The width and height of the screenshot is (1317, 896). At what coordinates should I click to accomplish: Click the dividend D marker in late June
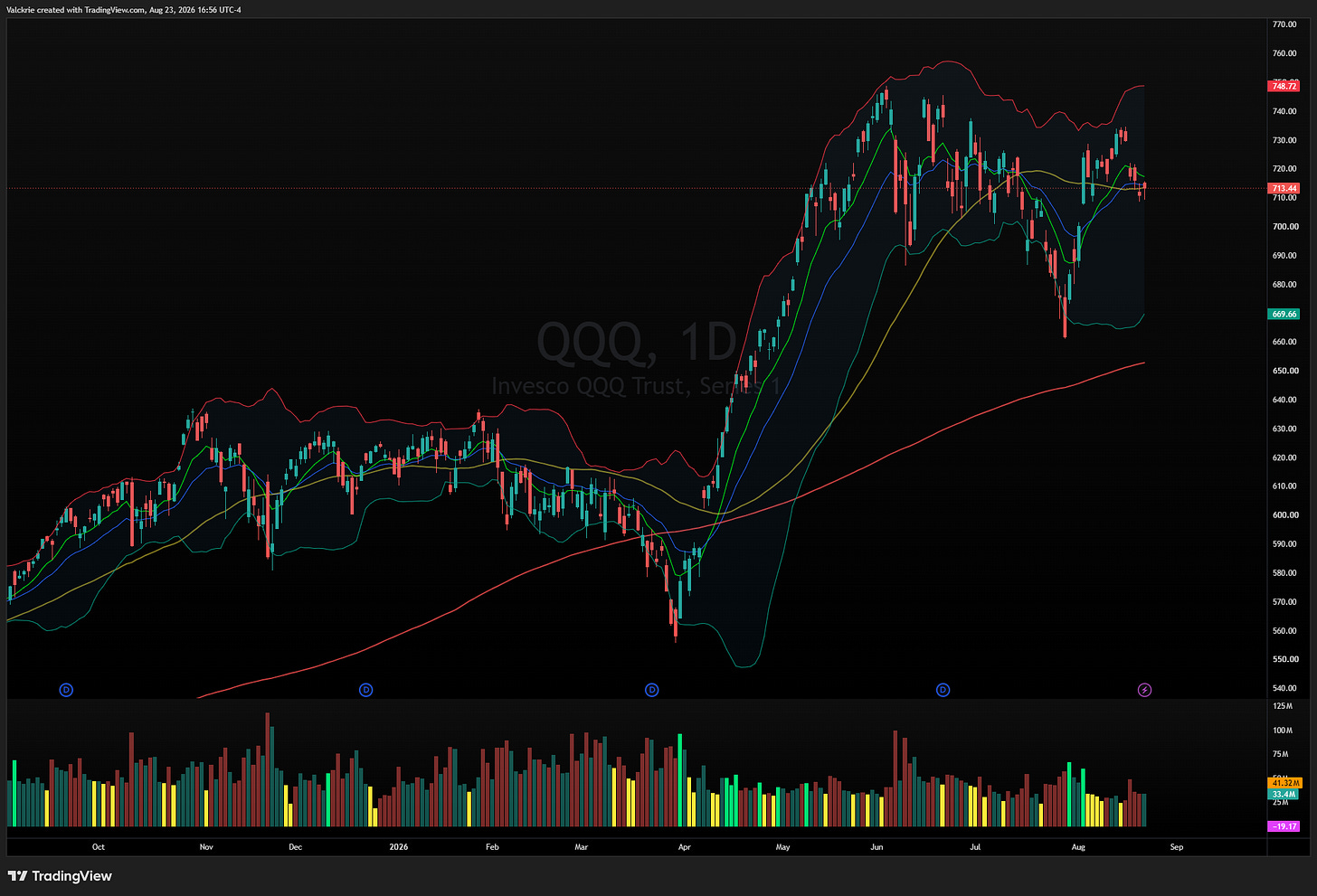(x=943, y=690)
